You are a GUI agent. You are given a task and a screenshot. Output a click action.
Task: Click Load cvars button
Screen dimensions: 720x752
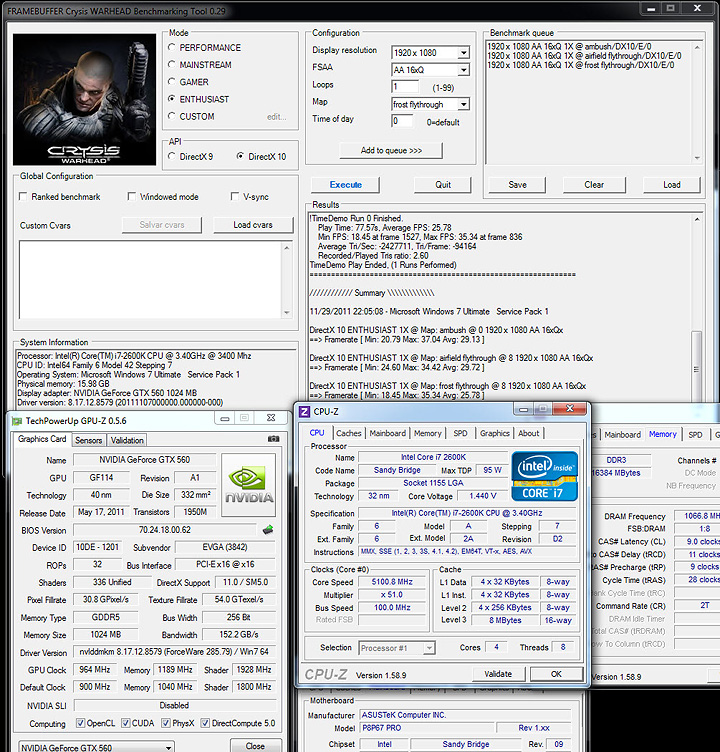pyautogui.click(x=253, y=225)
